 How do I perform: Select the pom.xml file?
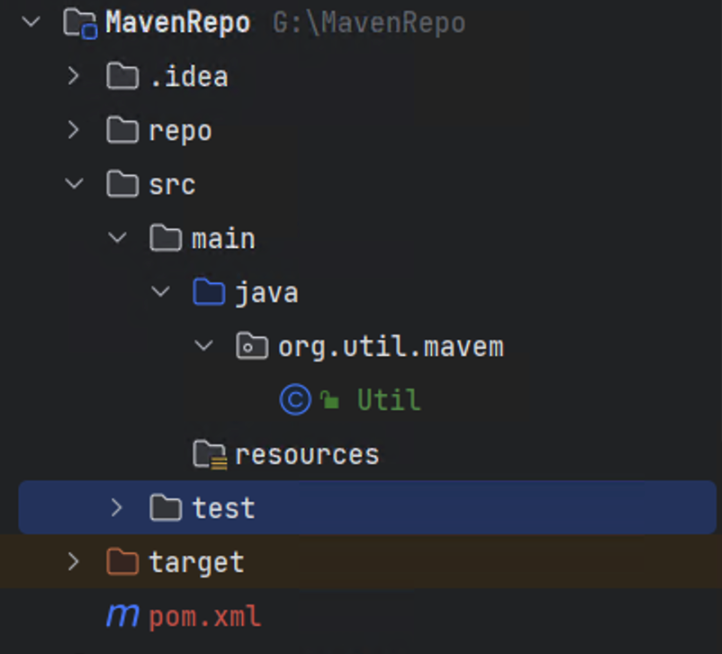coord(204,616)
